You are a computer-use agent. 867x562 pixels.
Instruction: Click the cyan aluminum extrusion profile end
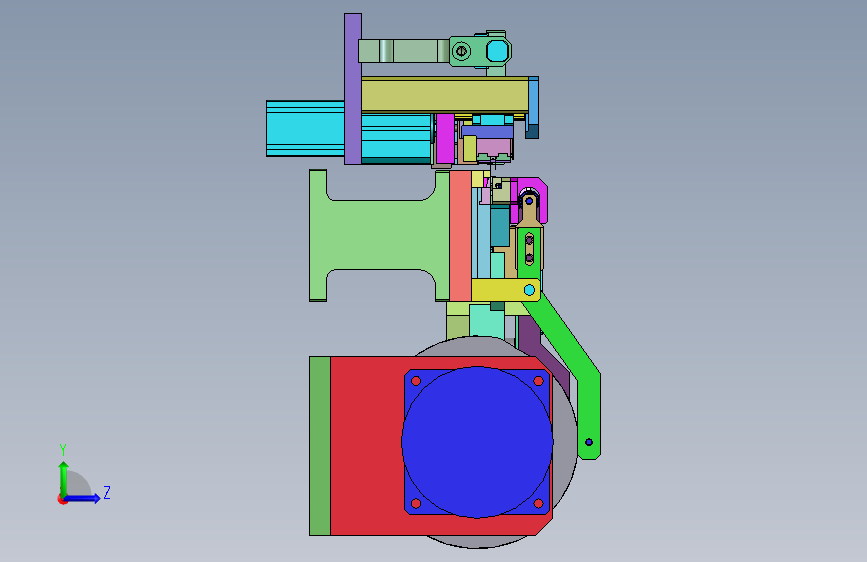[x=305, y=128]
